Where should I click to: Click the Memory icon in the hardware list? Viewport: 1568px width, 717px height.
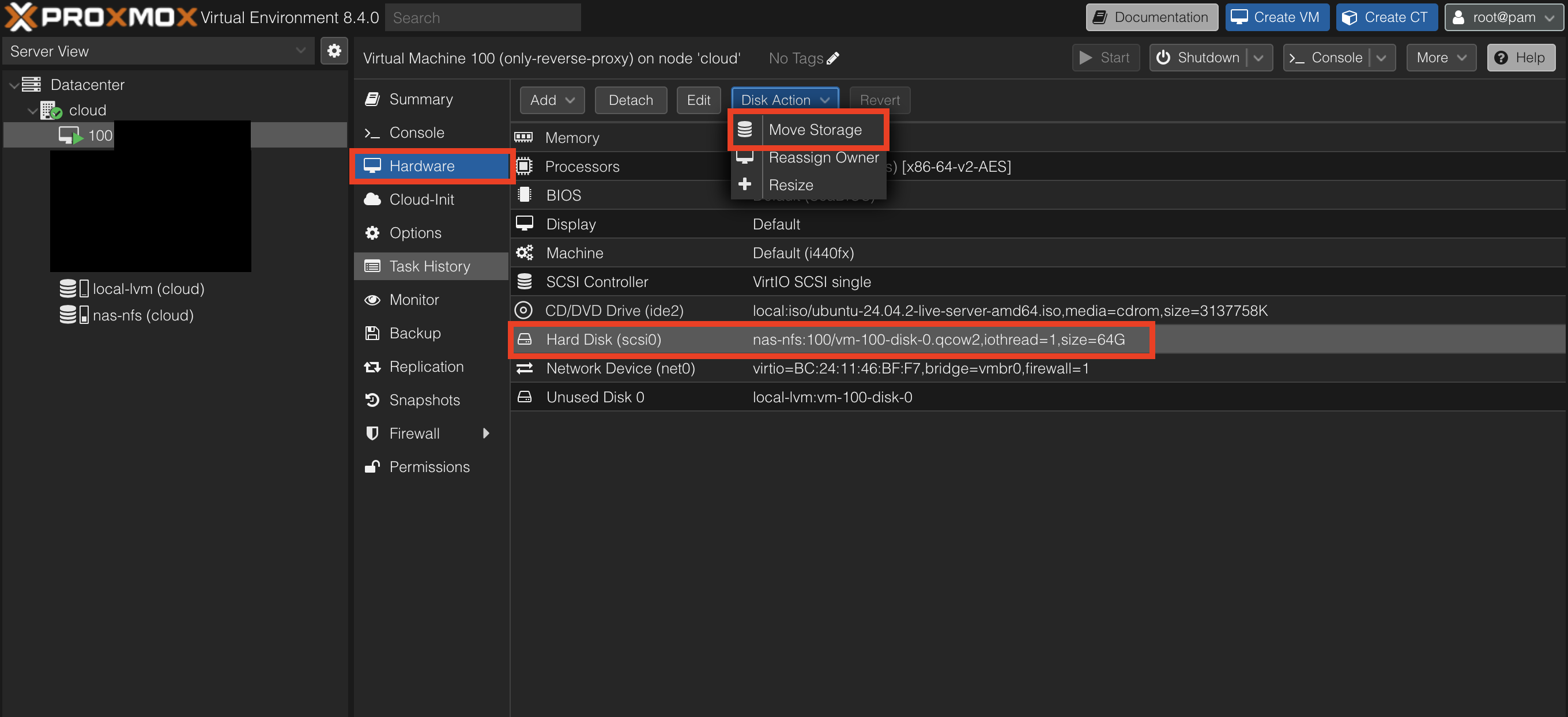(525, 137)
